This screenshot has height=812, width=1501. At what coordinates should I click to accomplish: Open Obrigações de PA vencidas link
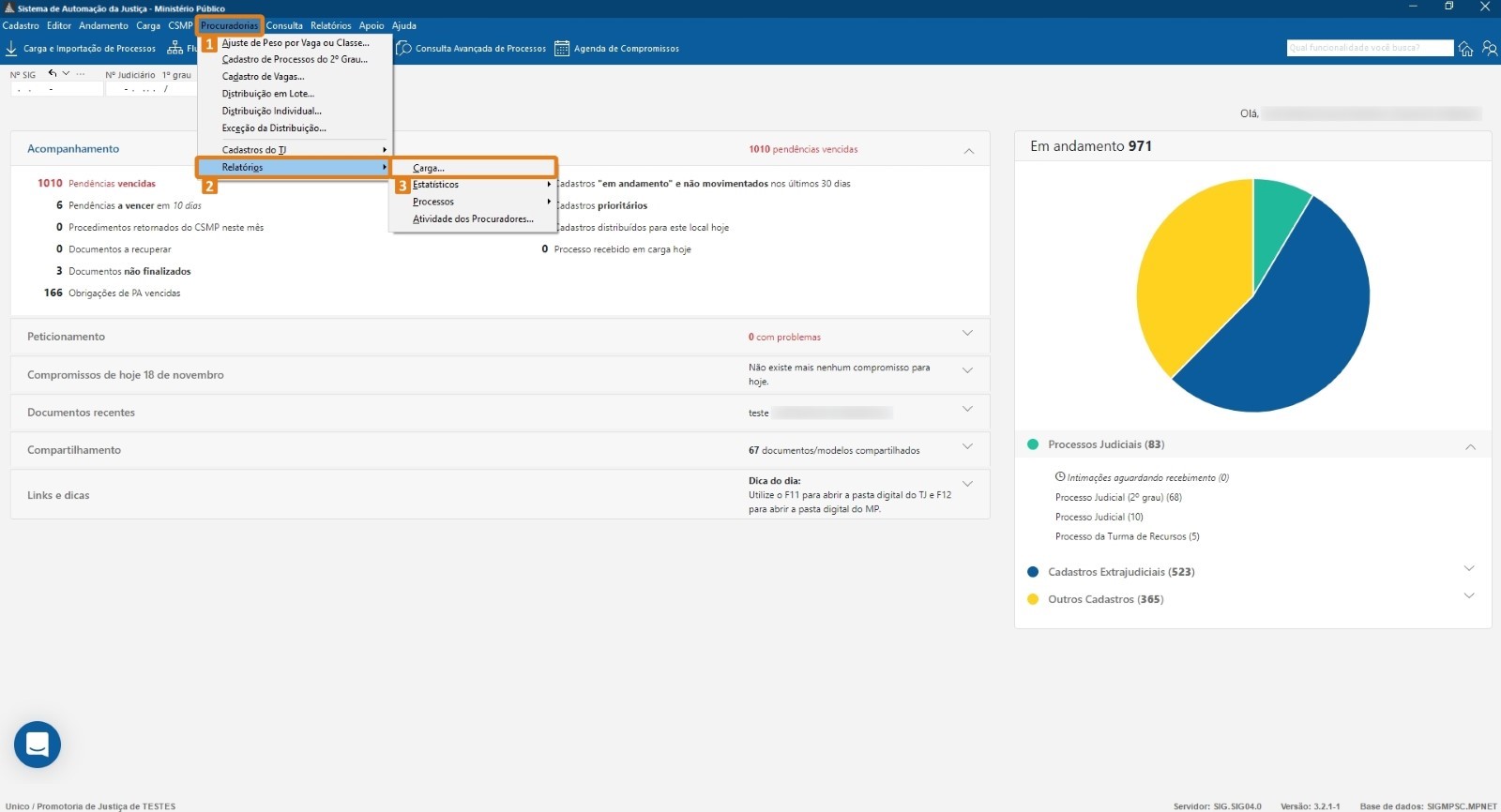pos(112,293)
